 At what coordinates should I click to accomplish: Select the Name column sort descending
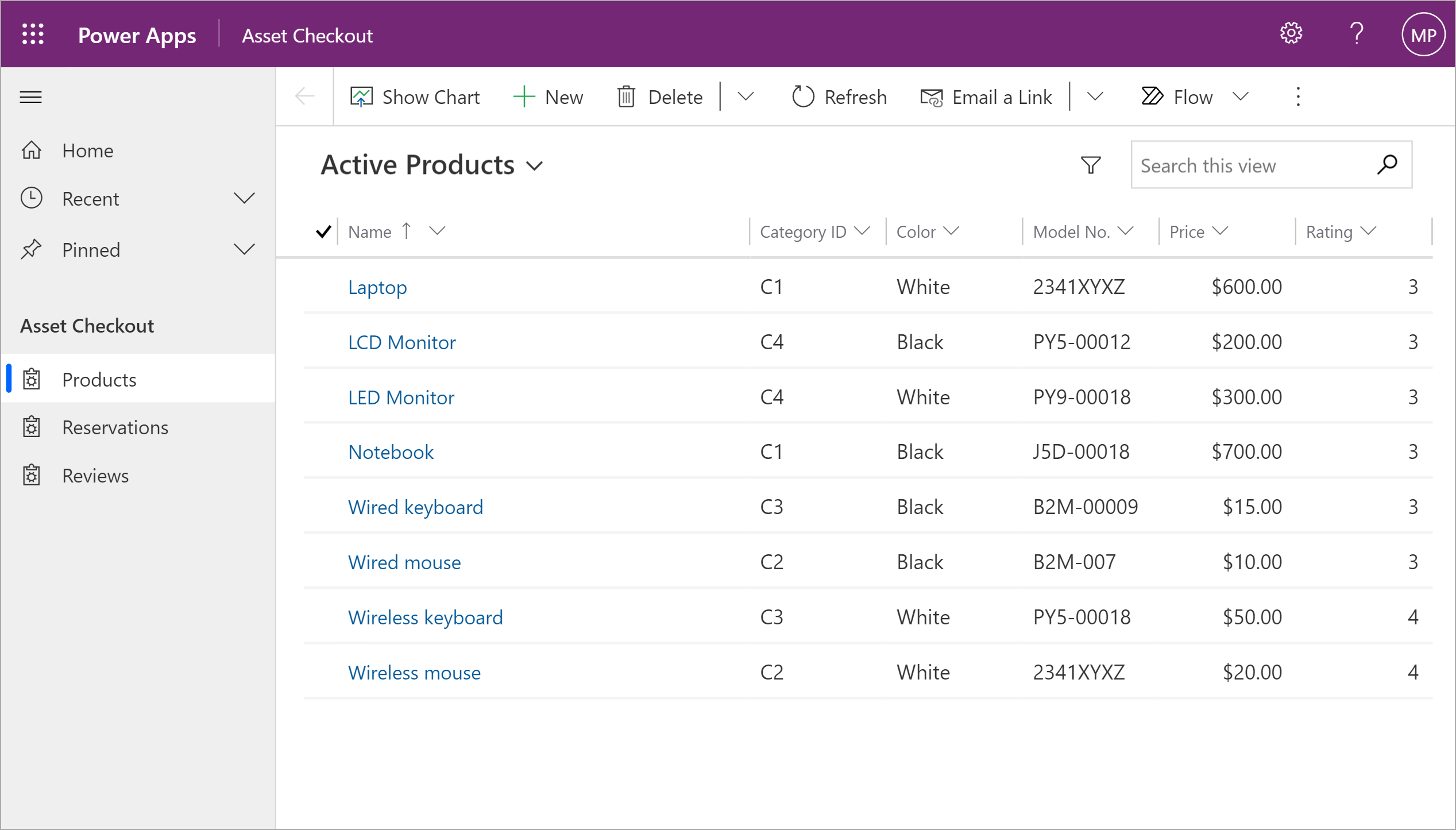(436, 232)
